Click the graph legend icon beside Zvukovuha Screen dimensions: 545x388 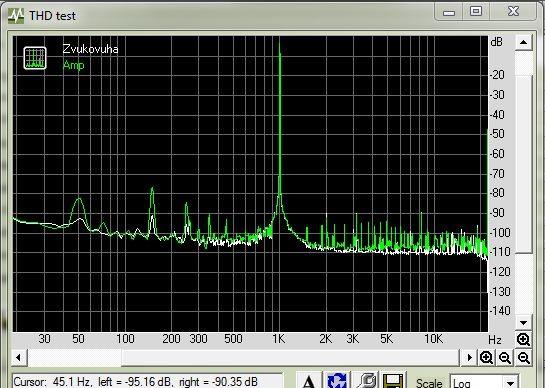tap(35, 58)
